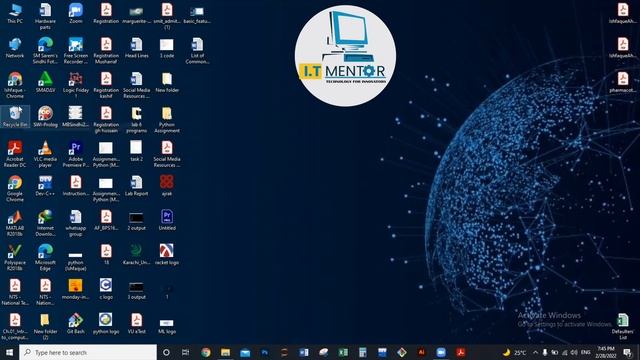Open Calculator from the taskbar
640x360 pixels.
pos(362,352)
